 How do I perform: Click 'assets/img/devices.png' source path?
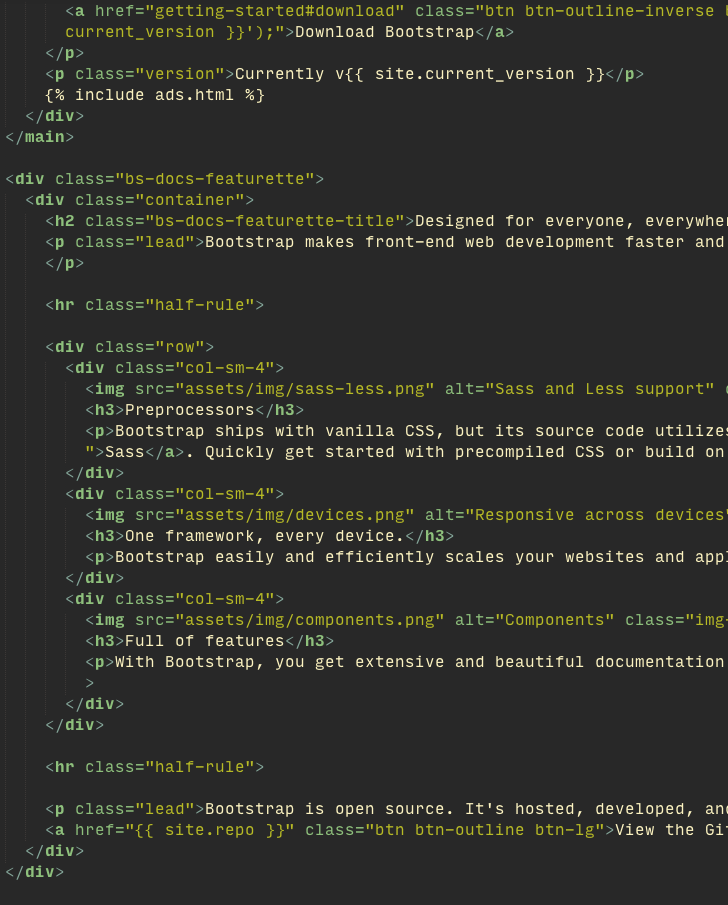[295, 515]
